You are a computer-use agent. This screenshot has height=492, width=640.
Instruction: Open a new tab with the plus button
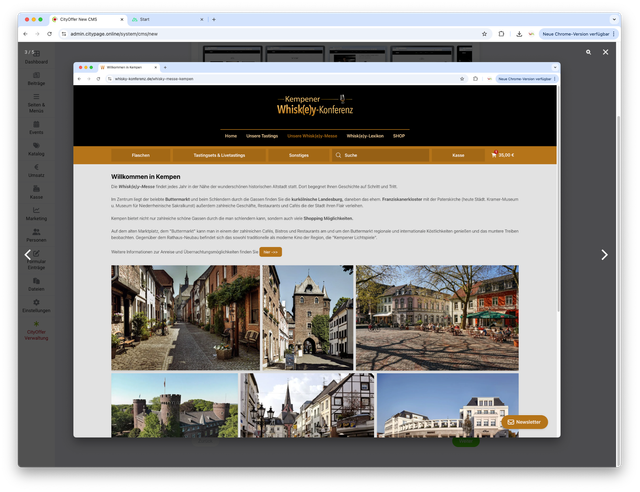[213, 19]
